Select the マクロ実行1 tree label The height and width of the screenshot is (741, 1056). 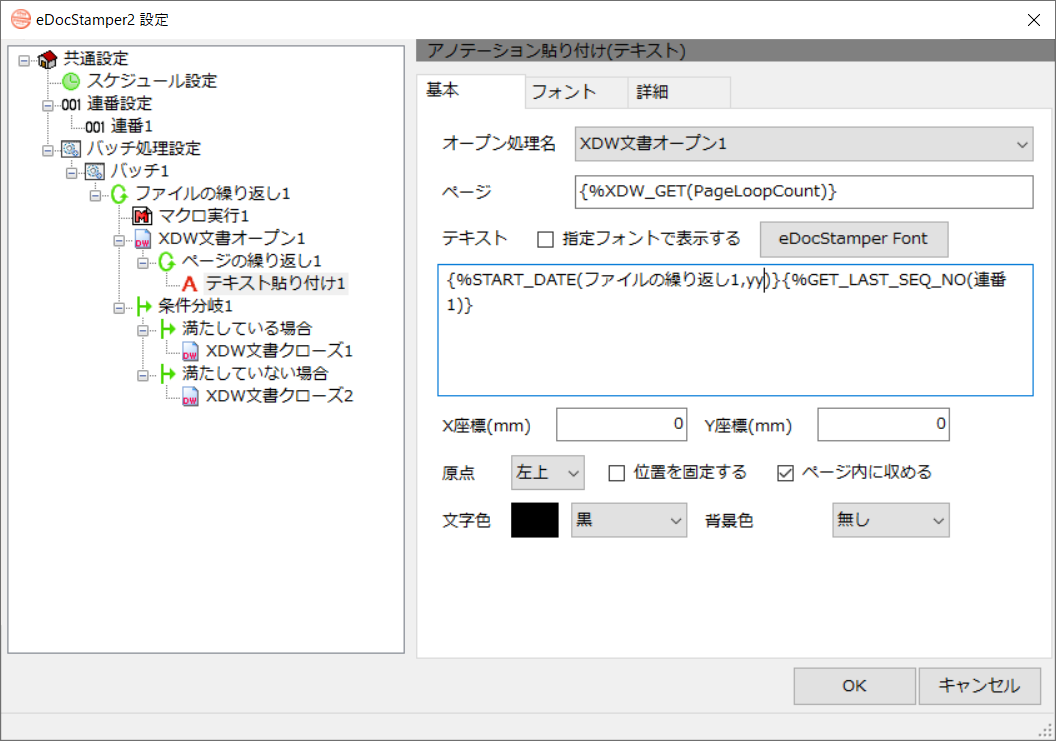(203, 216)
